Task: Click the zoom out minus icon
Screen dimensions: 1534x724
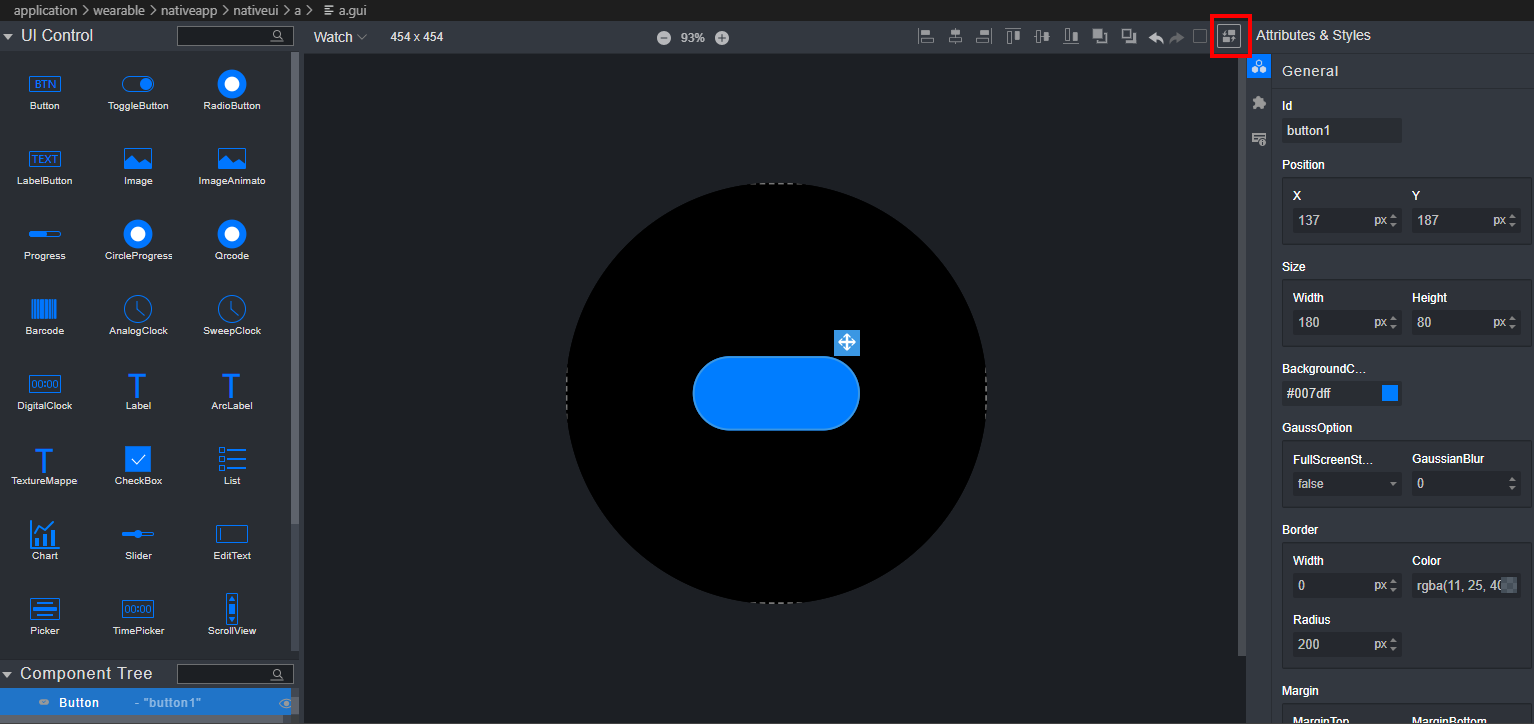Action: coord(664,38)
